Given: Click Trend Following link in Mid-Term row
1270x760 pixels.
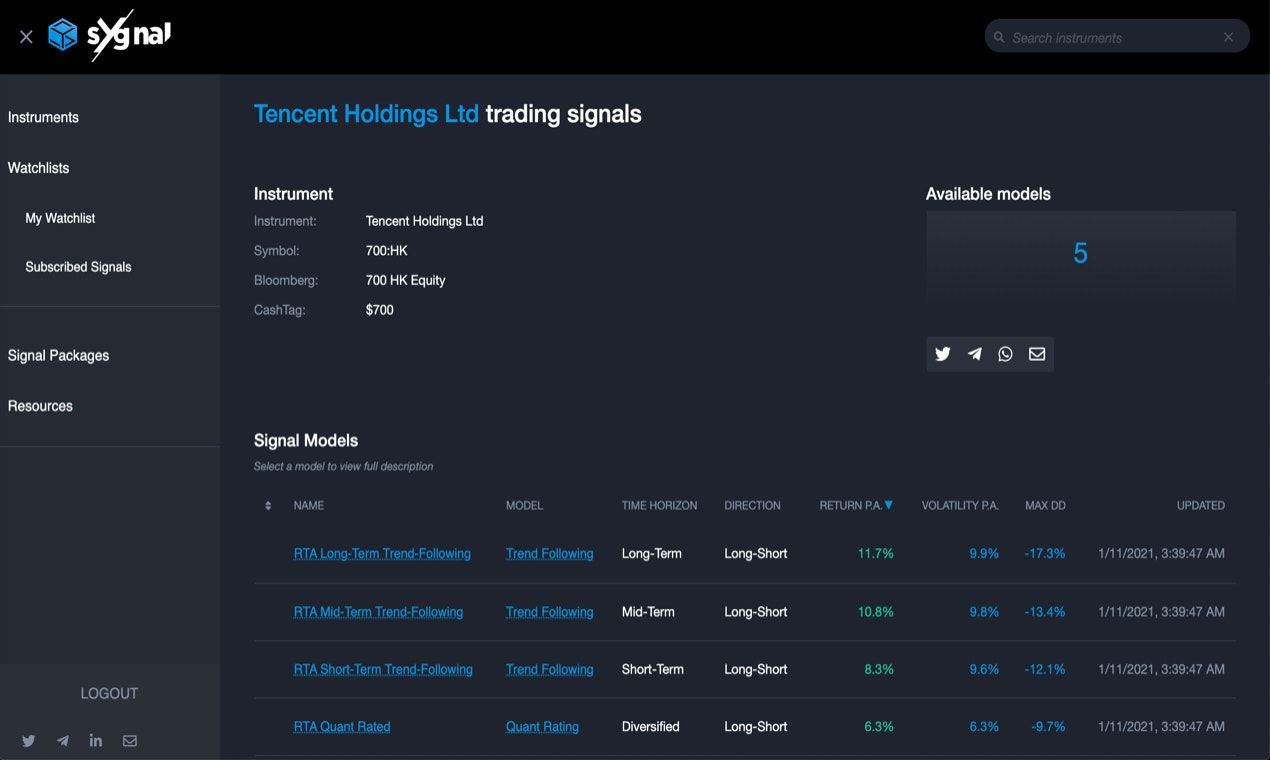Looking at the screenshot, I should tap(550, 612).
